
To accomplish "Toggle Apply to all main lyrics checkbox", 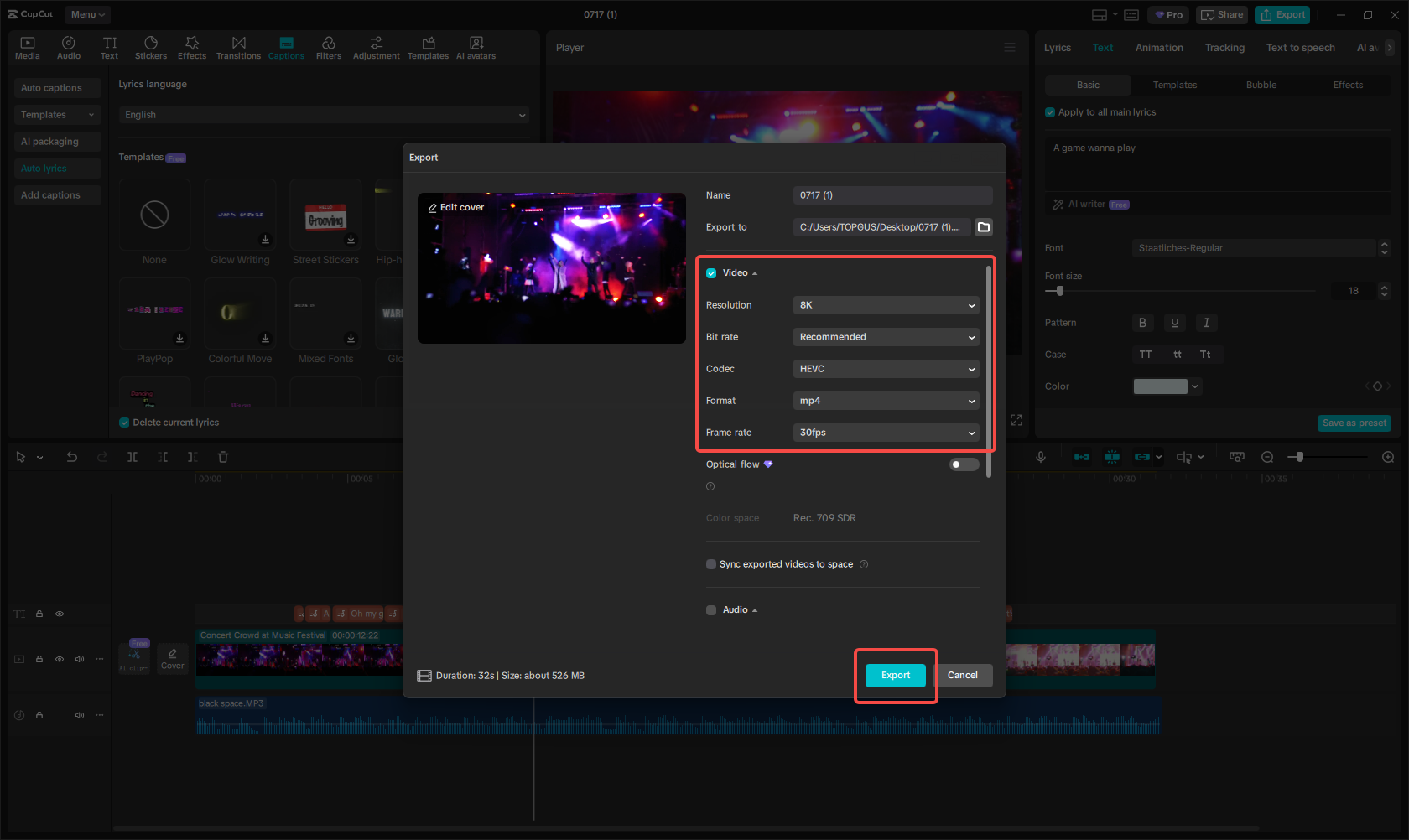I will coord(1050,112).
